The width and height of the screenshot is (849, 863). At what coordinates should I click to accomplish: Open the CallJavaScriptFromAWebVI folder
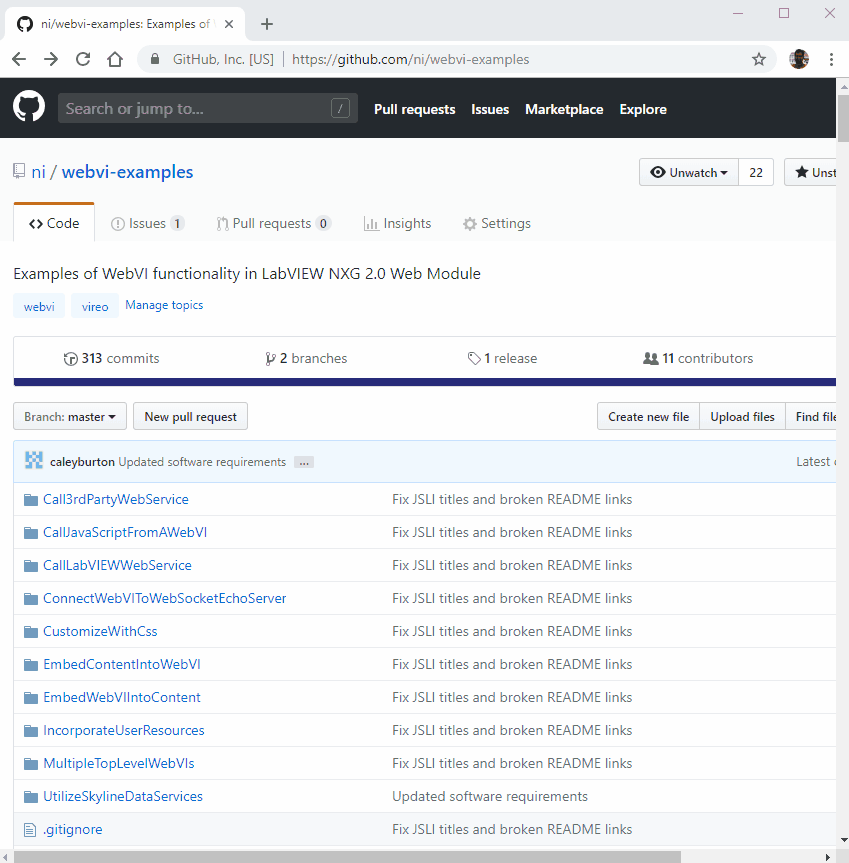(125, 532)
